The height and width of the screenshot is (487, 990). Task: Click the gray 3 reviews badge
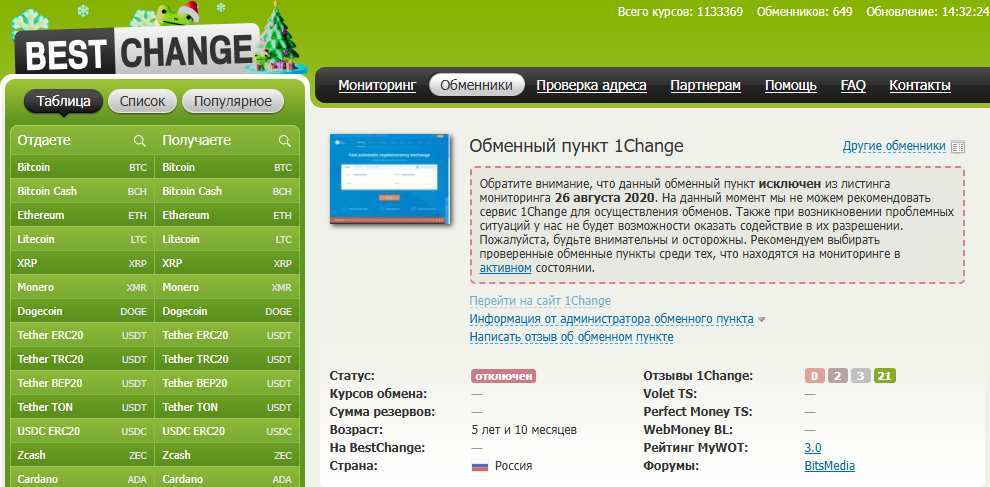[x=860, y=376]
